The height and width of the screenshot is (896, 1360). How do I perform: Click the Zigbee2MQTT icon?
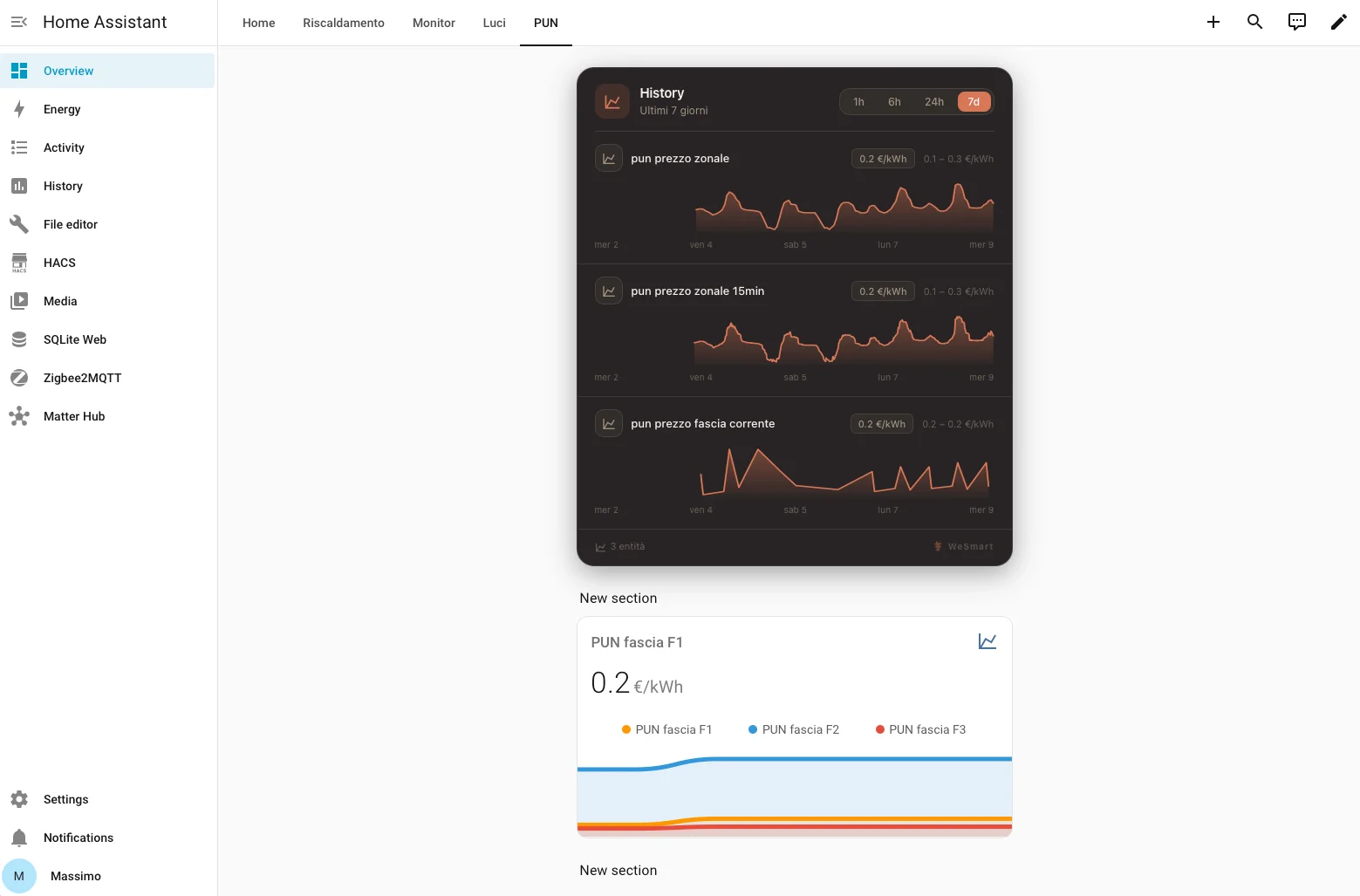click(x=19, y=378)
